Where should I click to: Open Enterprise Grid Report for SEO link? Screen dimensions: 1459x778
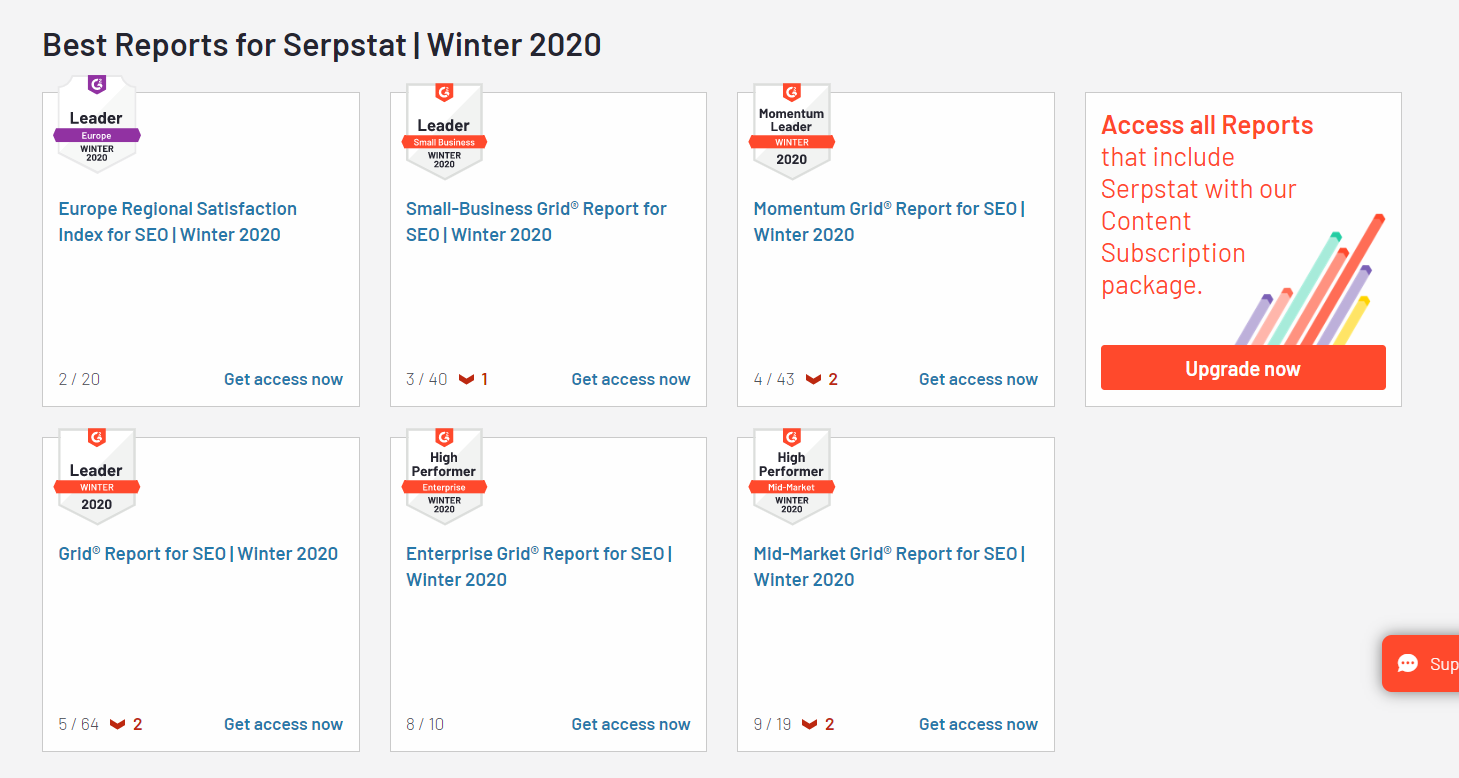[x=539, y=567]
